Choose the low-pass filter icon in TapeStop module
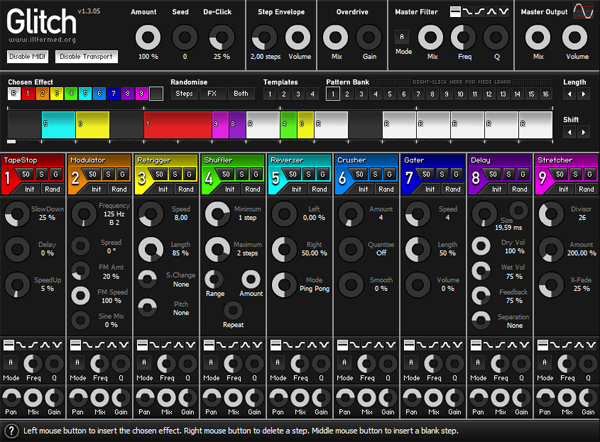600x442 pixels. click(21, 345)
